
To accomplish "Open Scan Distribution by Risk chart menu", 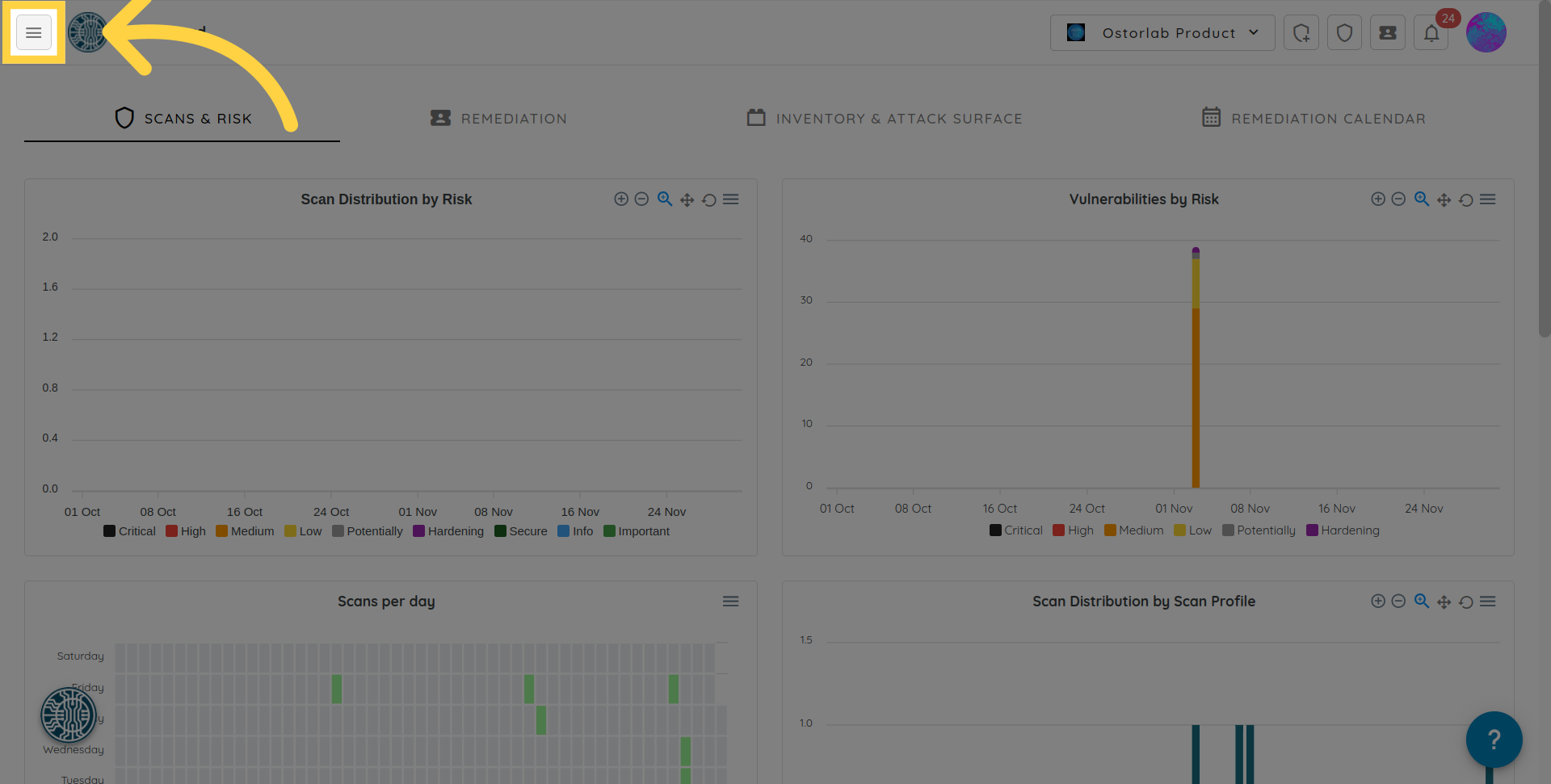I will [730, 199].
